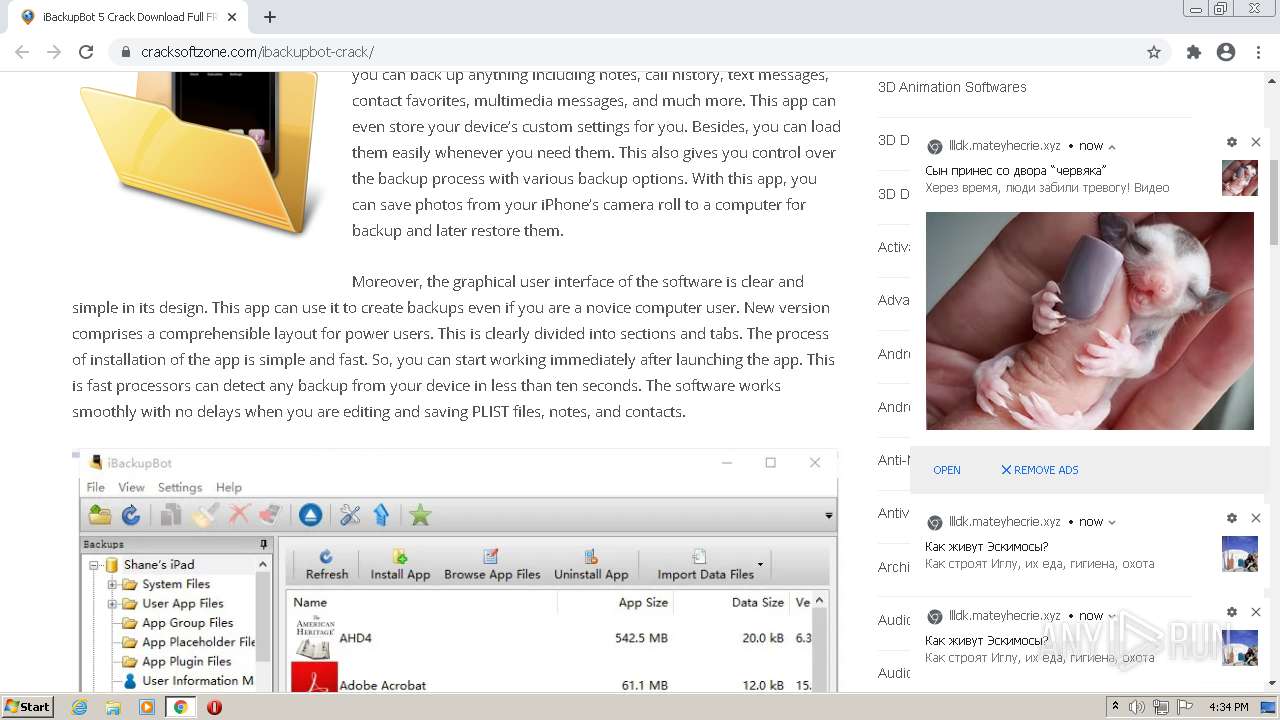Launch Internet Explorer from taskbar
Image resolution: width=1280 pixels, height=720 pixels.
click(x=80, y=707)
